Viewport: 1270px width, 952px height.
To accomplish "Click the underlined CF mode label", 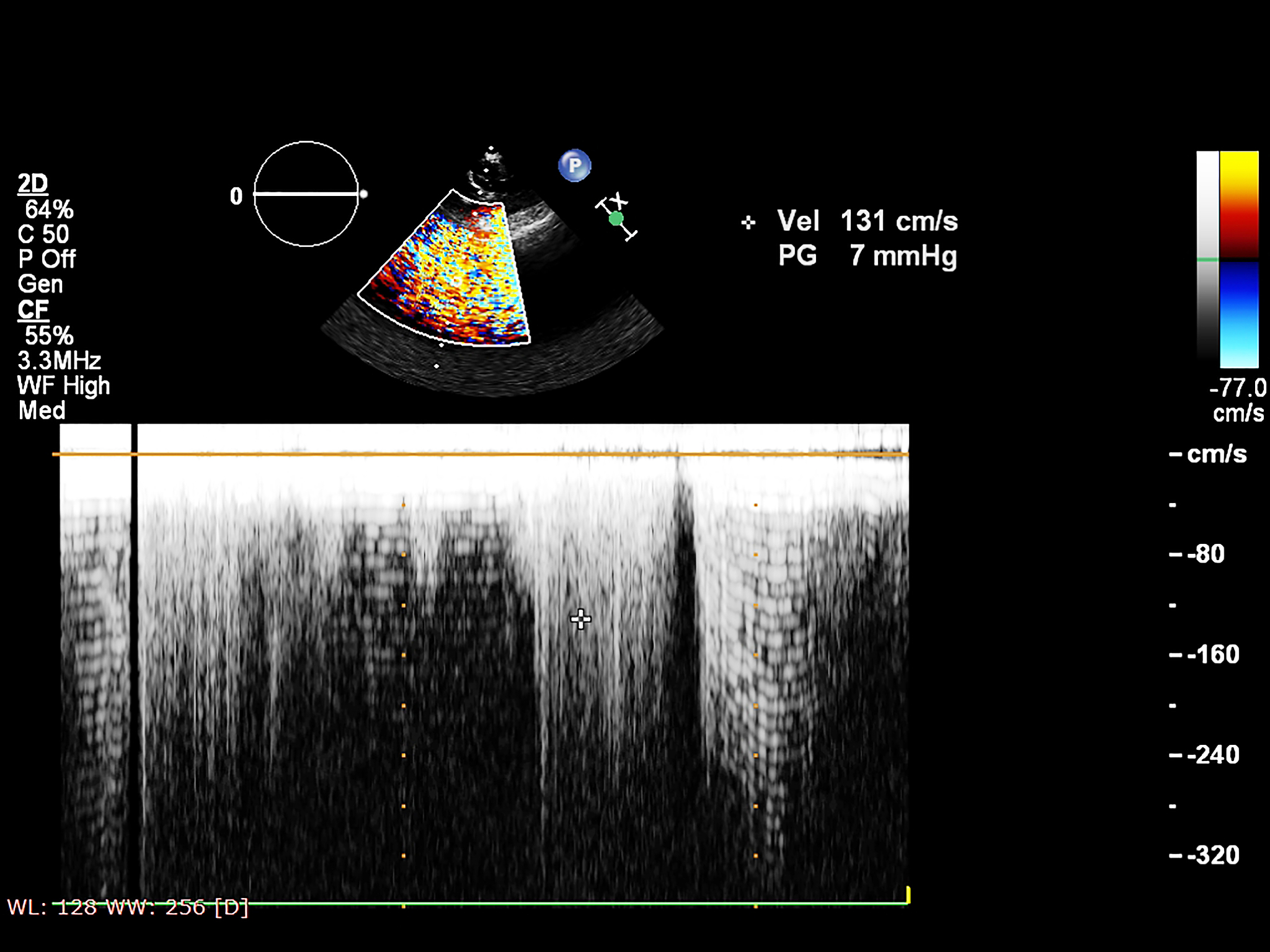I will 32,309.
